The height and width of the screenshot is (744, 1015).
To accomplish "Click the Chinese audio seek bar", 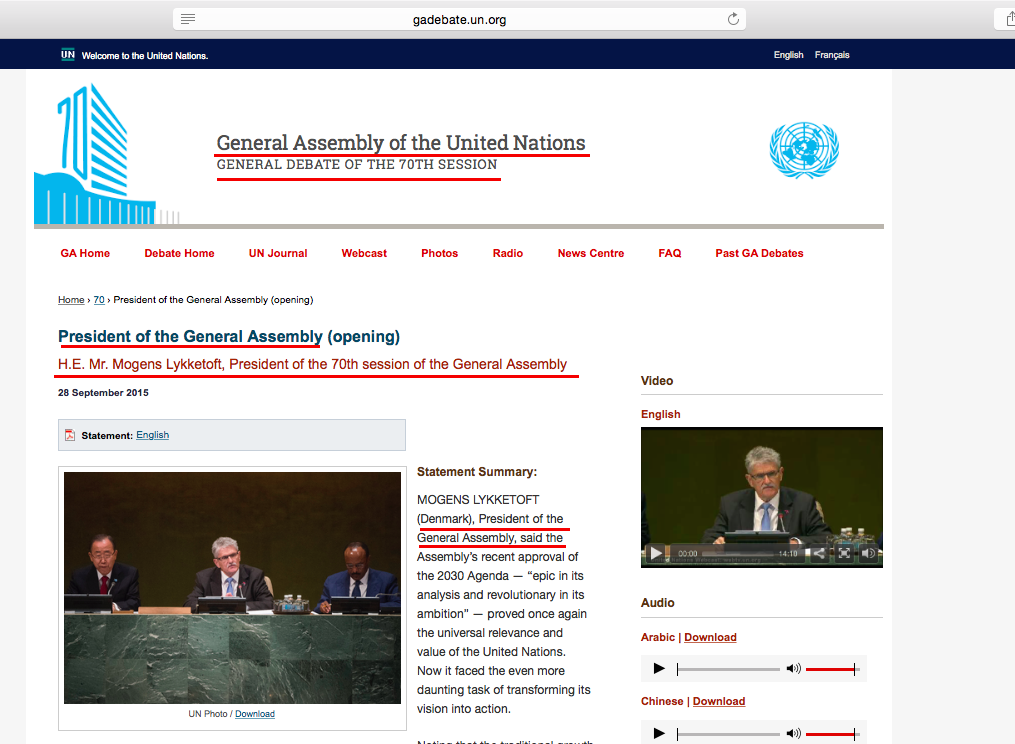I will coord(728,734).
